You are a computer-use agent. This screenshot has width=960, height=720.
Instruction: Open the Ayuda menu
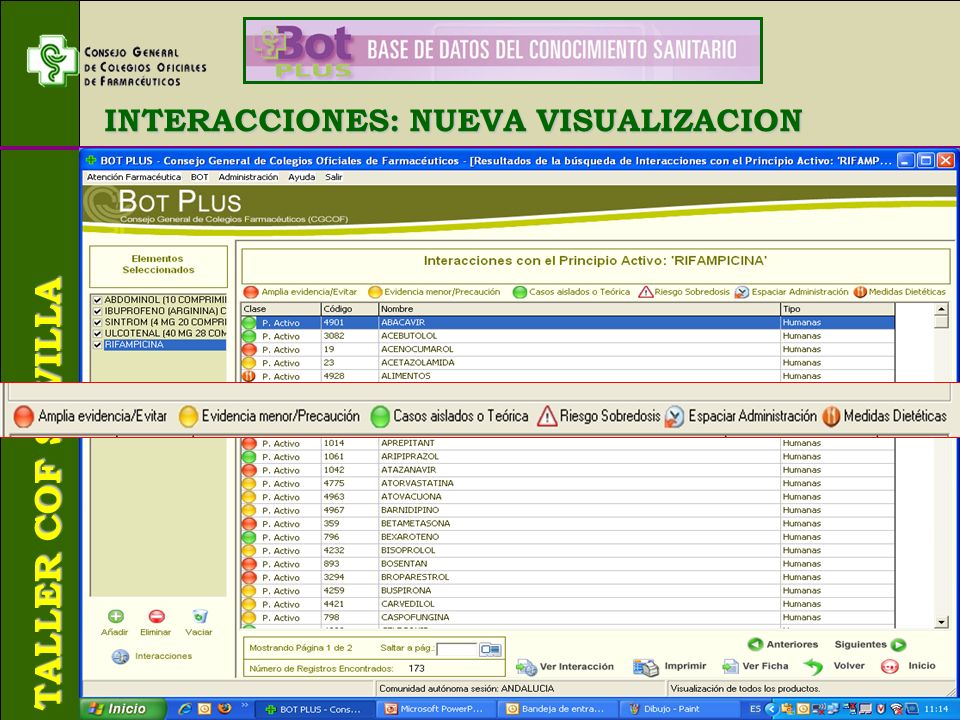coord(301,177)
